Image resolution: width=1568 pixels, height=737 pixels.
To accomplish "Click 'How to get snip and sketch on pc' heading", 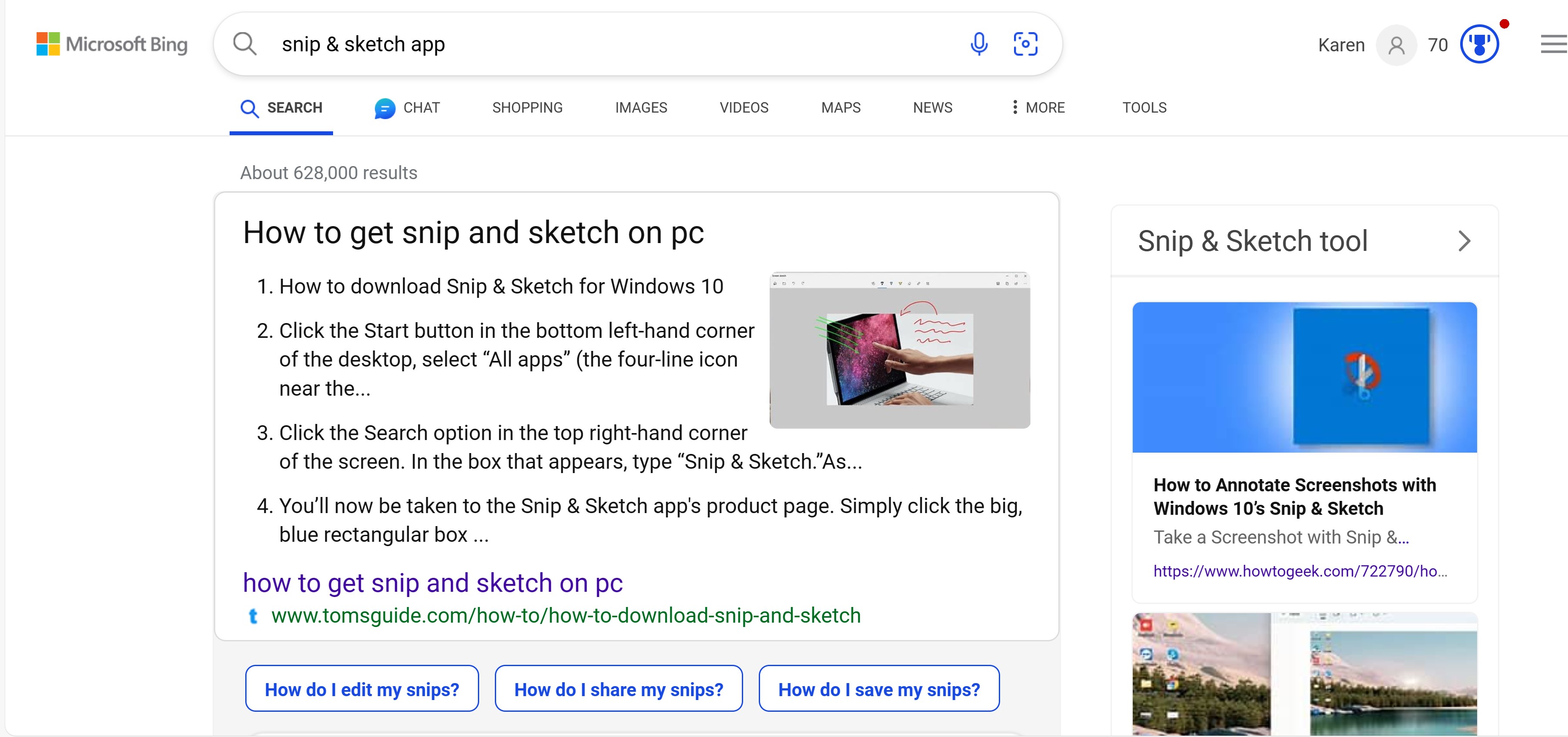I will point(474,233).
